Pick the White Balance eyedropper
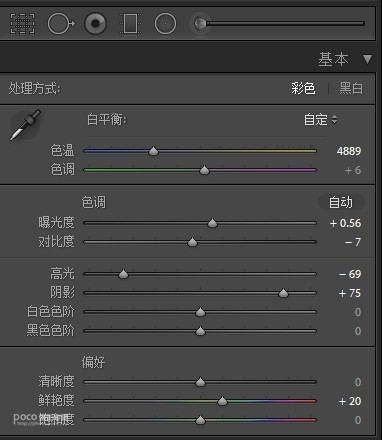 (x=25, y=125)
